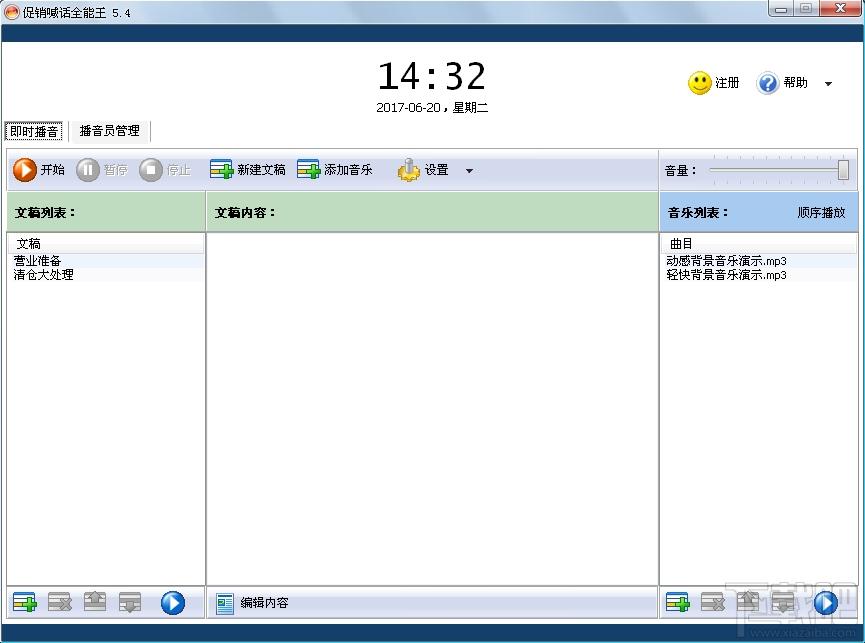865x643 pixels.
Task: Click the smiley face 注册 register button
Action: click(x=700, y=83)
